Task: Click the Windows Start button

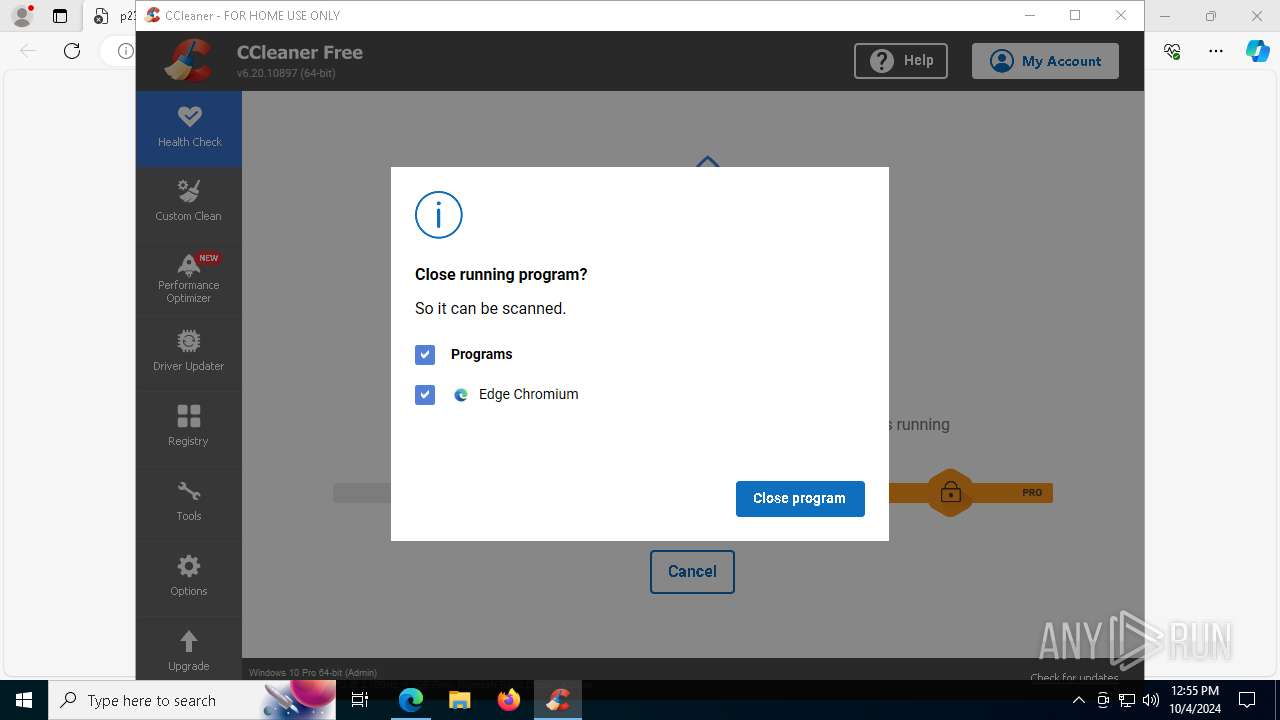Action: click(24, 701)
